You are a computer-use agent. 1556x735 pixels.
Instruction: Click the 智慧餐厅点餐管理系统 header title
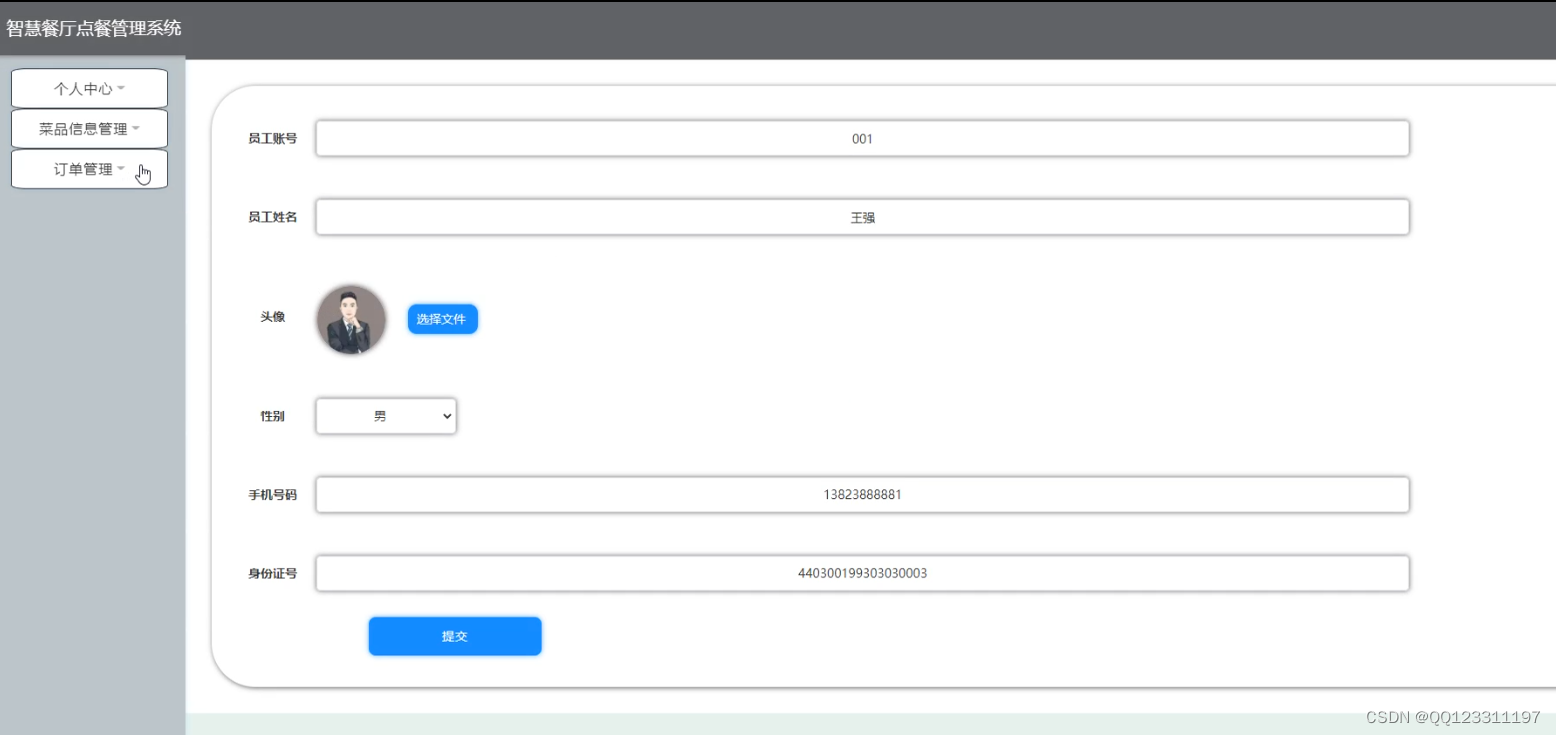[x=94, y=28]
